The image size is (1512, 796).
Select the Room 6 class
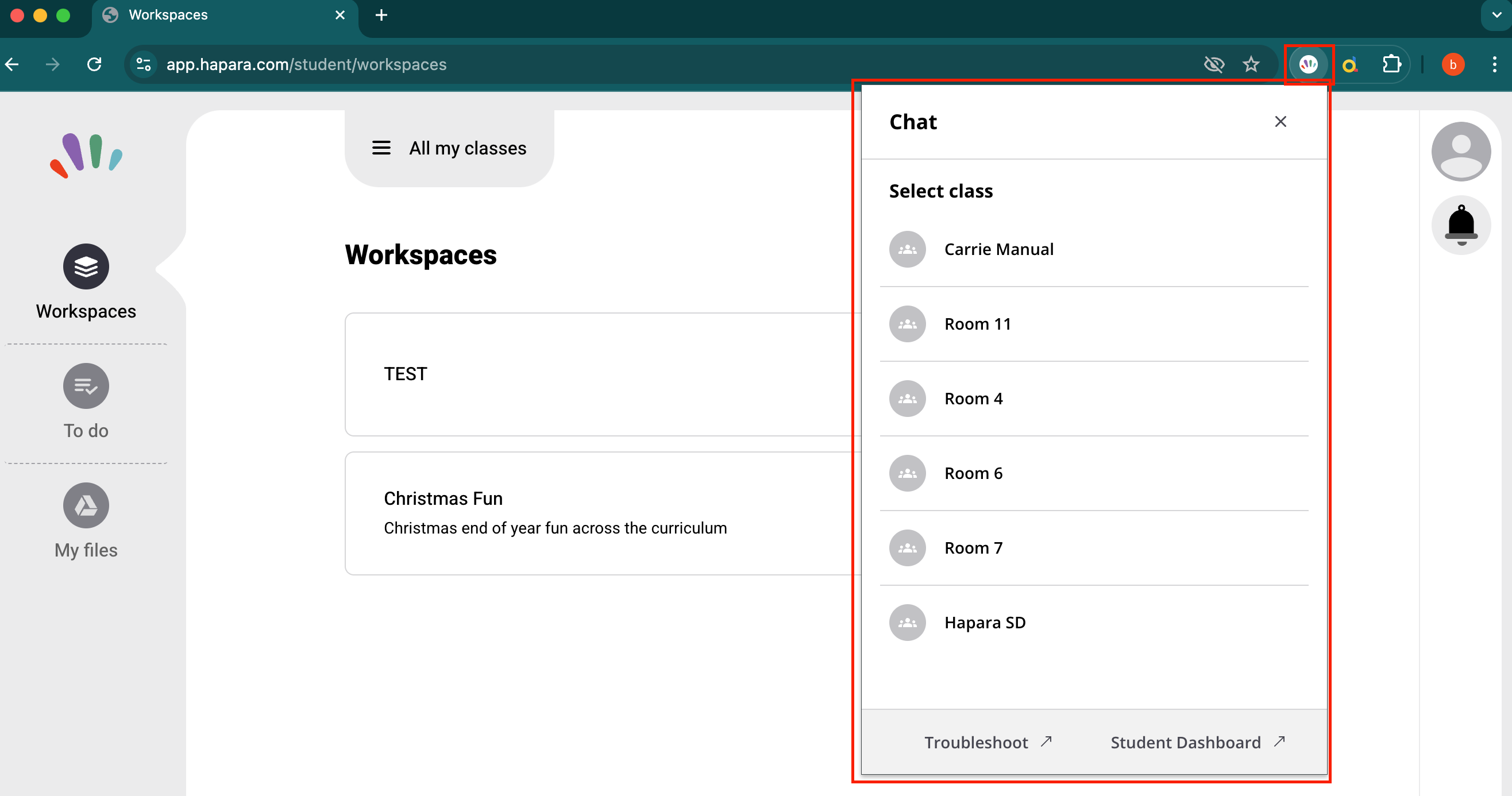click(1094, 473)
